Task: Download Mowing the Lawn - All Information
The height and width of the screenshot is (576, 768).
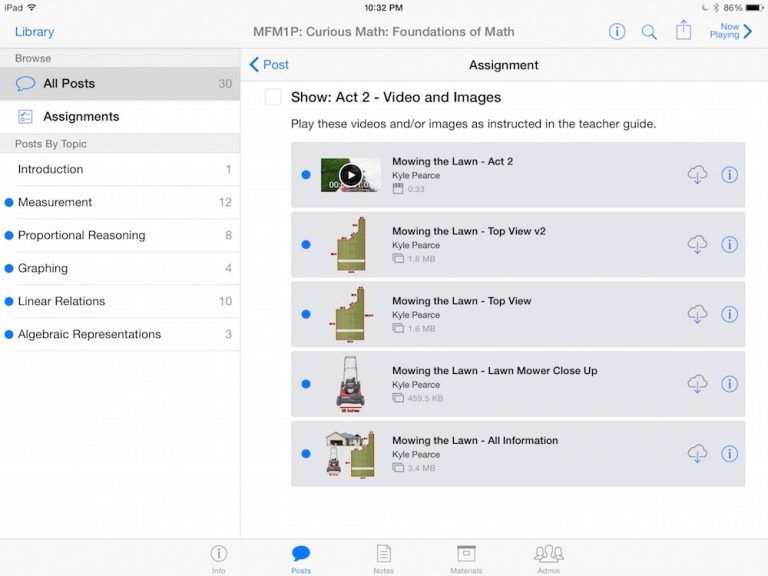Action: pyautogui.click(x=697, y=454)
